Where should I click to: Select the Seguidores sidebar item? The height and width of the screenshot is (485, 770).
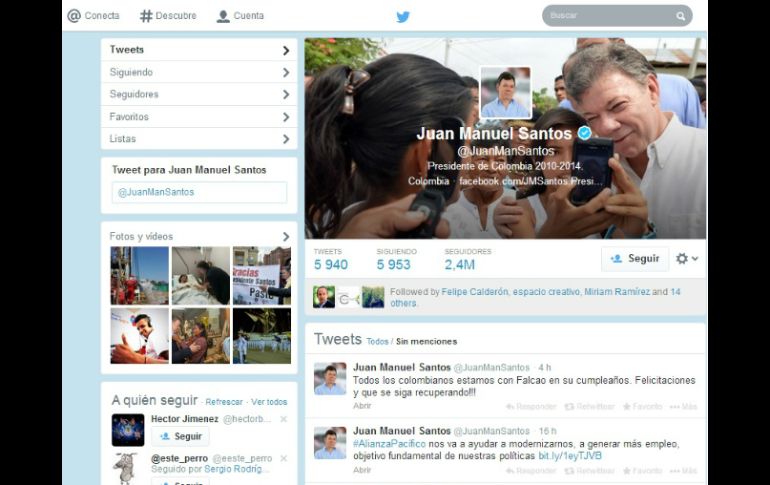coord(199,94)
